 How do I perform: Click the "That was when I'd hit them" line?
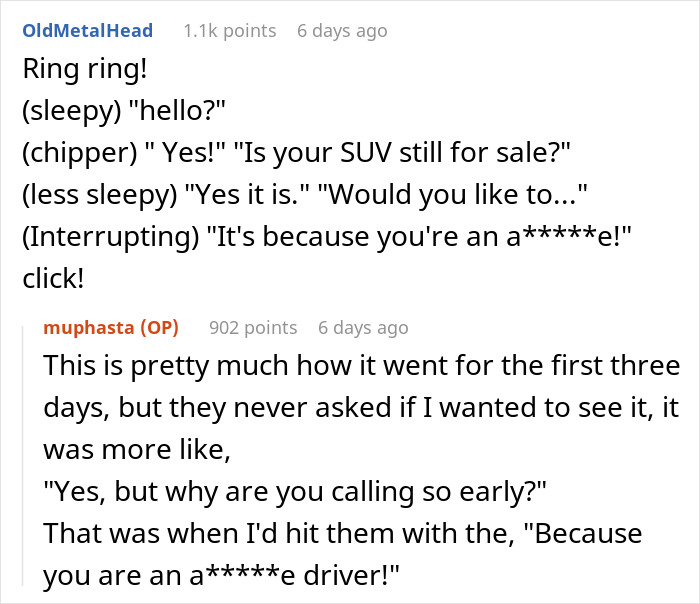[343, 533]
